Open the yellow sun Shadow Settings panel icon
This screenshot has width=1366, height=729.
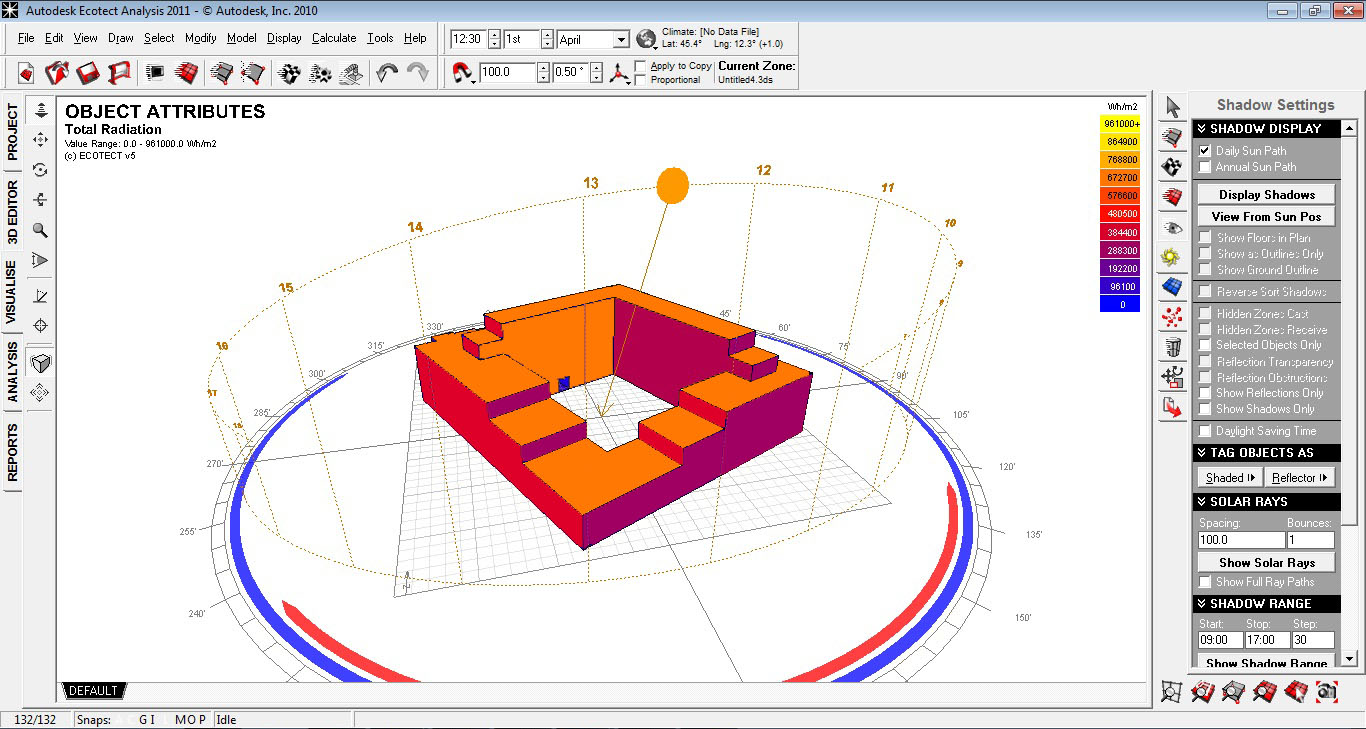[x=1173, y=257]
